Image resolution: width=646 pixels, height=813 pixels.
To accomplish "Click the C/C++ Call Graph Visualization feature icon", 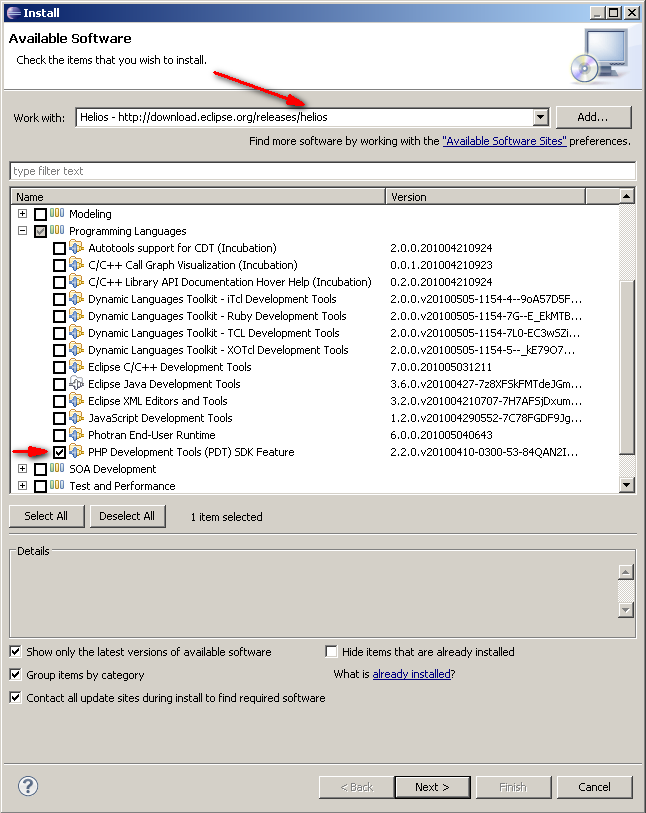I will coord(76,264).
